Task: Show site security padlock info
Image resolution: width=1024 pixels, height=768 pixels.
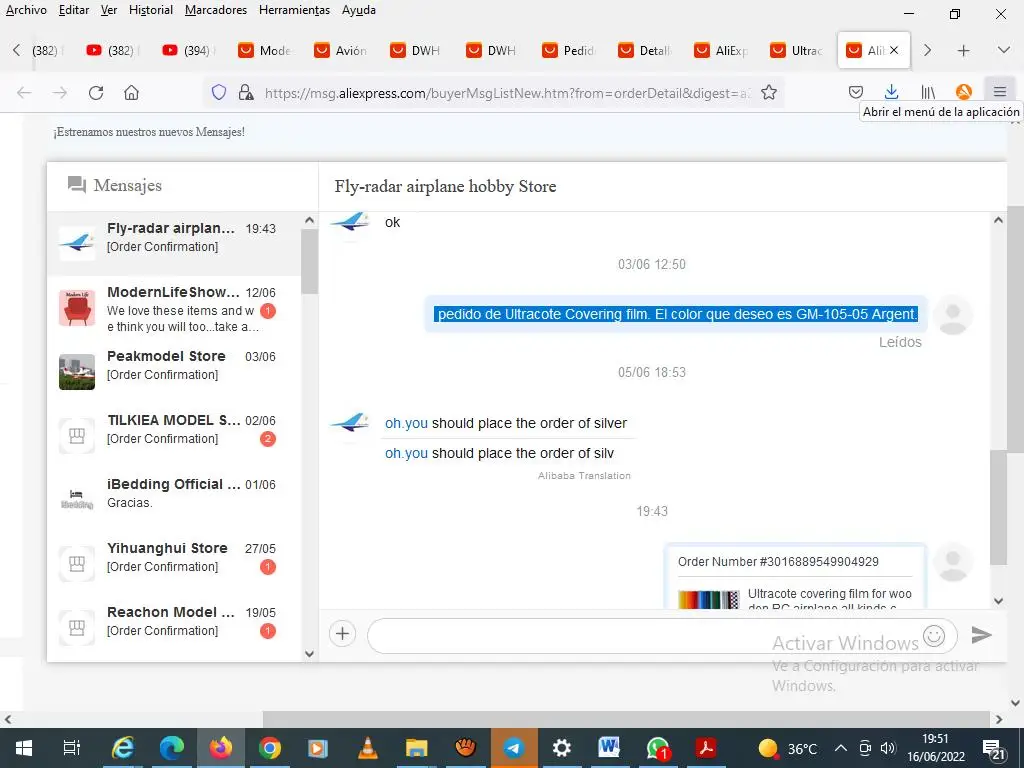Action: pyautogui.click(x=246, y=93)
